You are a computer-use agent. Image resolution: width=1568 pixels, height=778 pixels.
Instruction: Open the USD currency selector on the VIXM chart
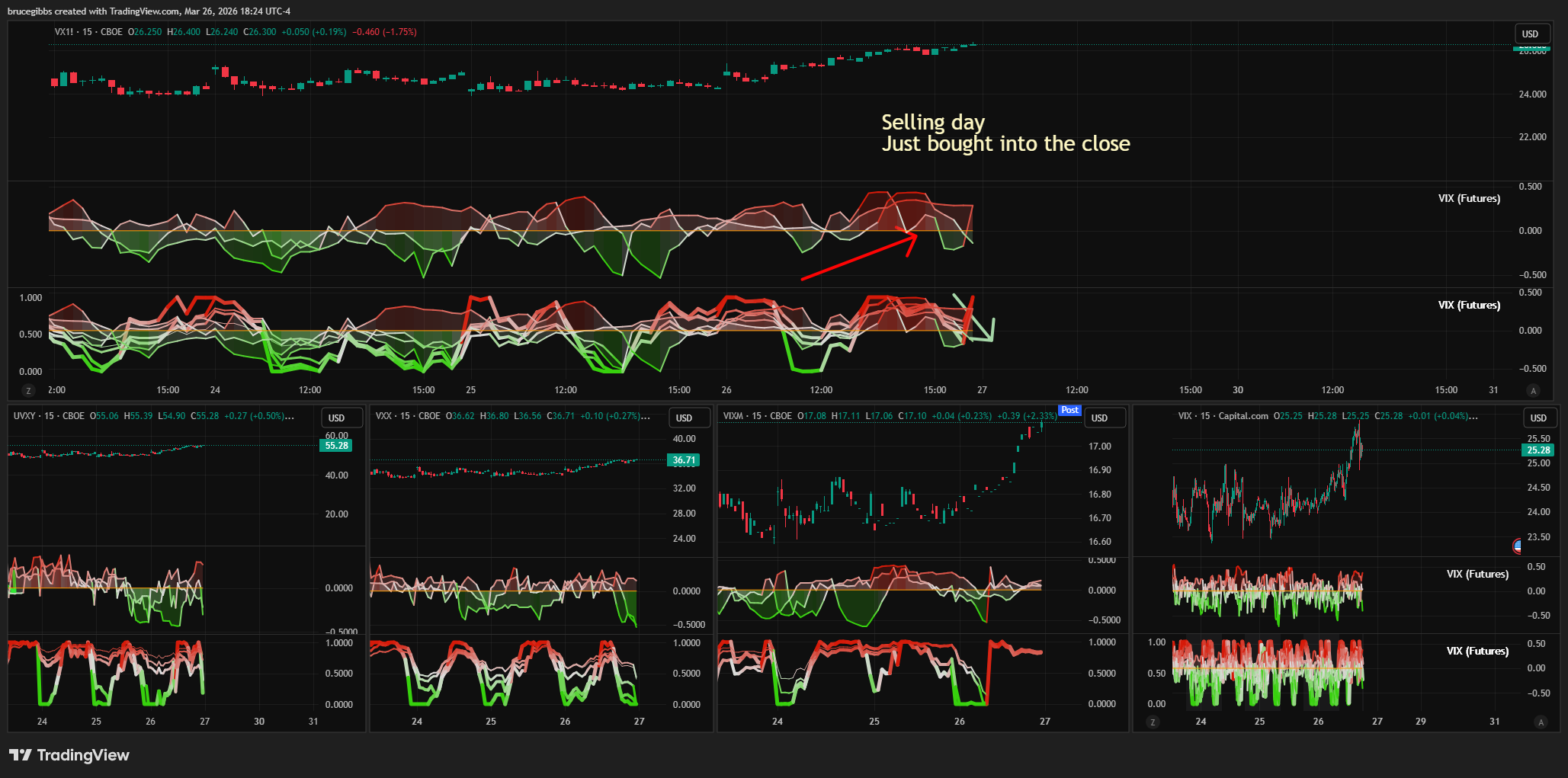[x=1099, y=418]
